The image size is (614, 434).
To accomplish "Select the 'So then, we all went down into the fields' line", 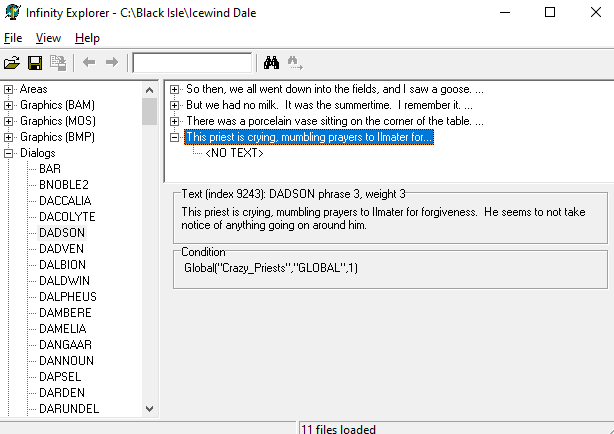I will [x=335, y=89].
